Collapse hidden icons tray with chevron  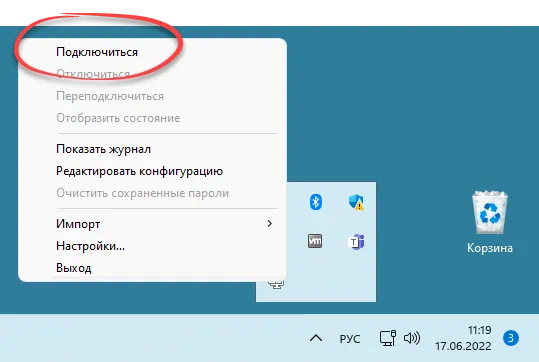click(316, 338)
